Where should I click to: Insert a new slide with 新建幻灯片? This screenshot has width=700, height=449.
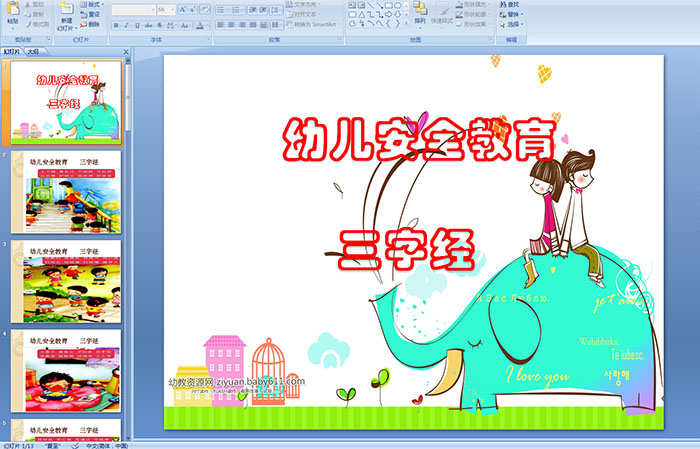[x=67, y=16]
